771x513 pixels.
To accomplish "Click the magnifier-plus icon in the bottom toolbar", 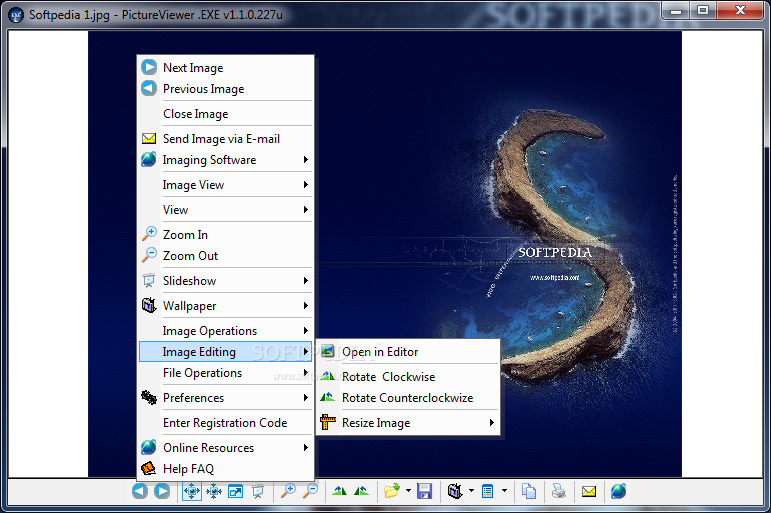I will coord(288,491).
